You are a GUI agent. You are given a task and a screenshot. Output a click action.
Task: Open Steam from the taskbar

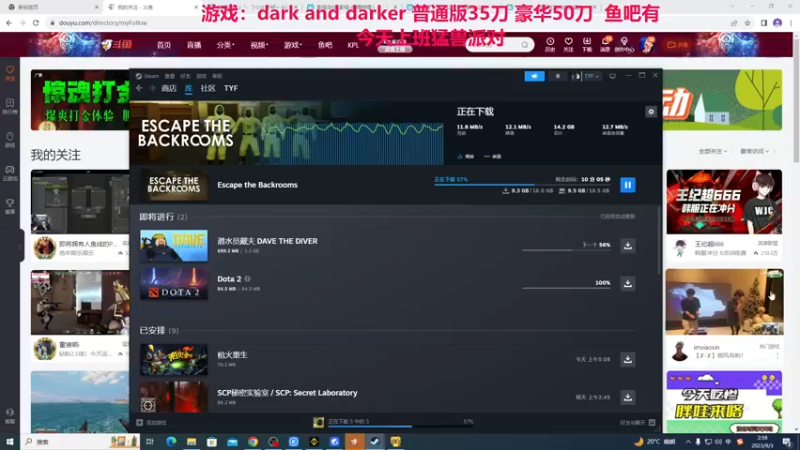tap(375, 441)
